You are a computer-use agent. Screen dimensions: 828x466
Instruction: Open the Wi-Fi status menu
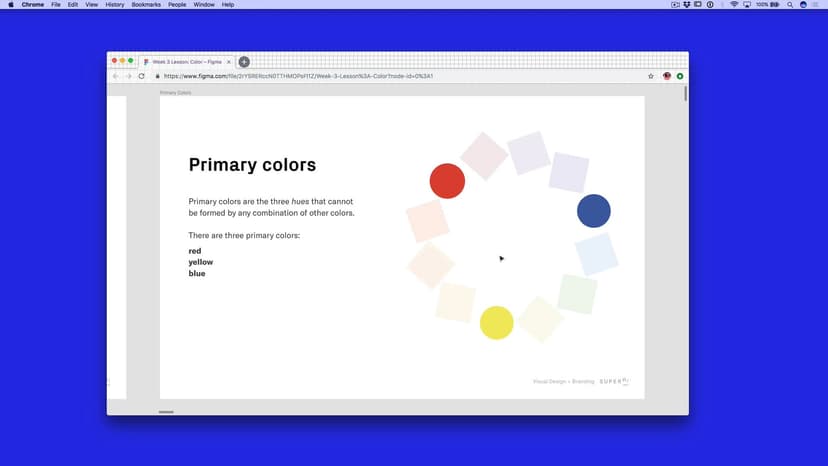[733, 5]
